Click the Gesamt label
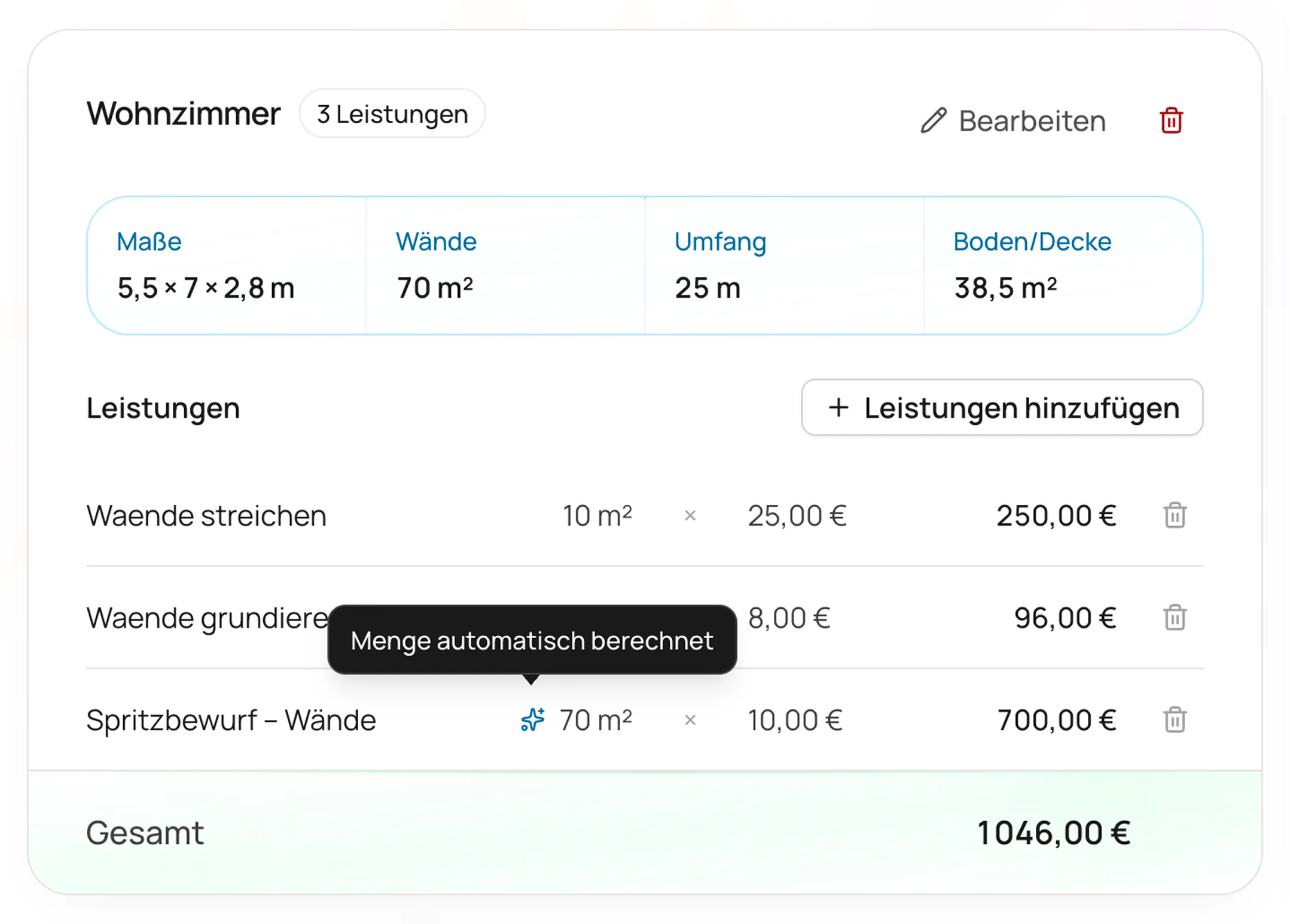This screenshot has height=924, width=1290. (145, 832)
